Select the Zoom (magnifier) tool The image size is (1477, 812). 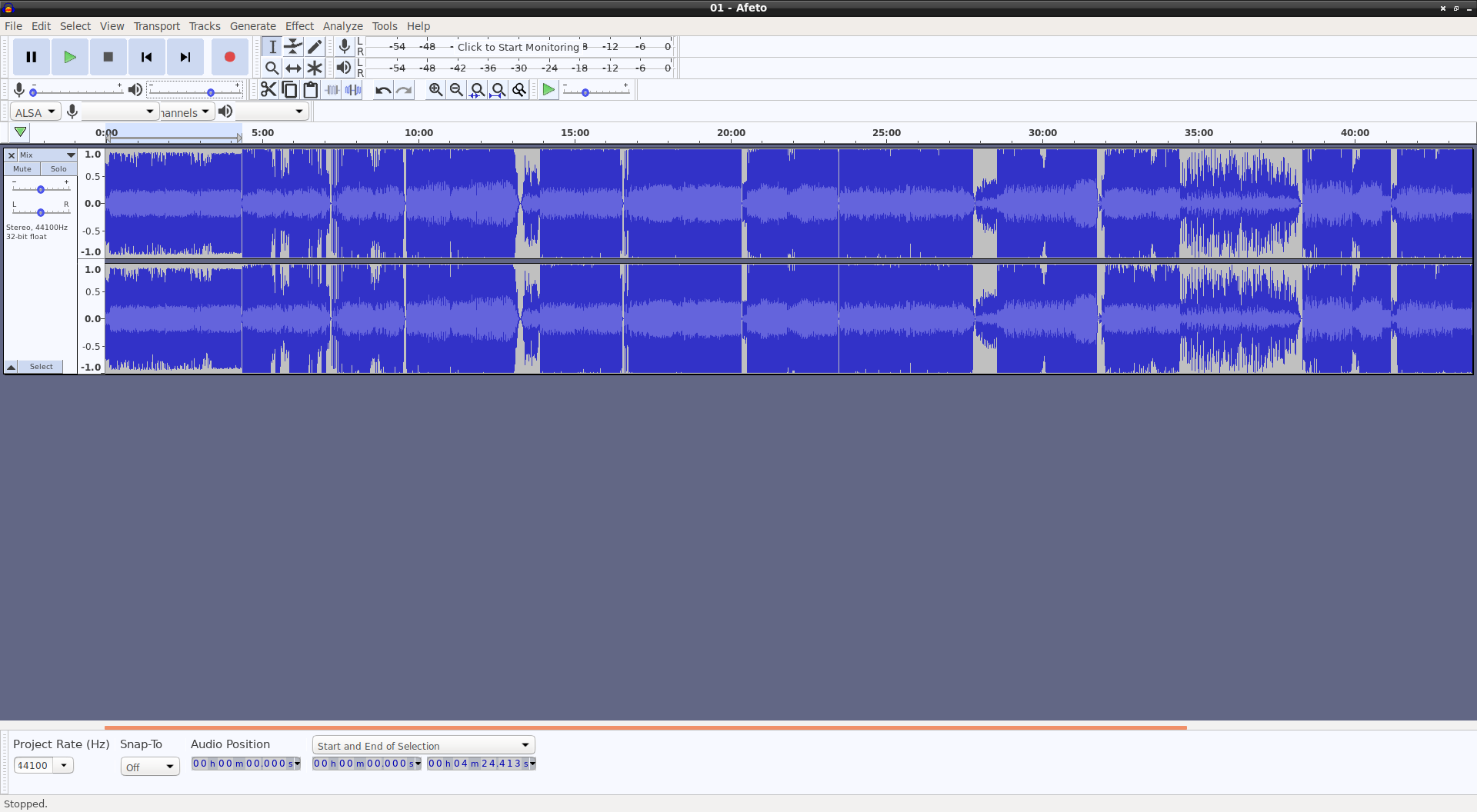pos(272,68)
